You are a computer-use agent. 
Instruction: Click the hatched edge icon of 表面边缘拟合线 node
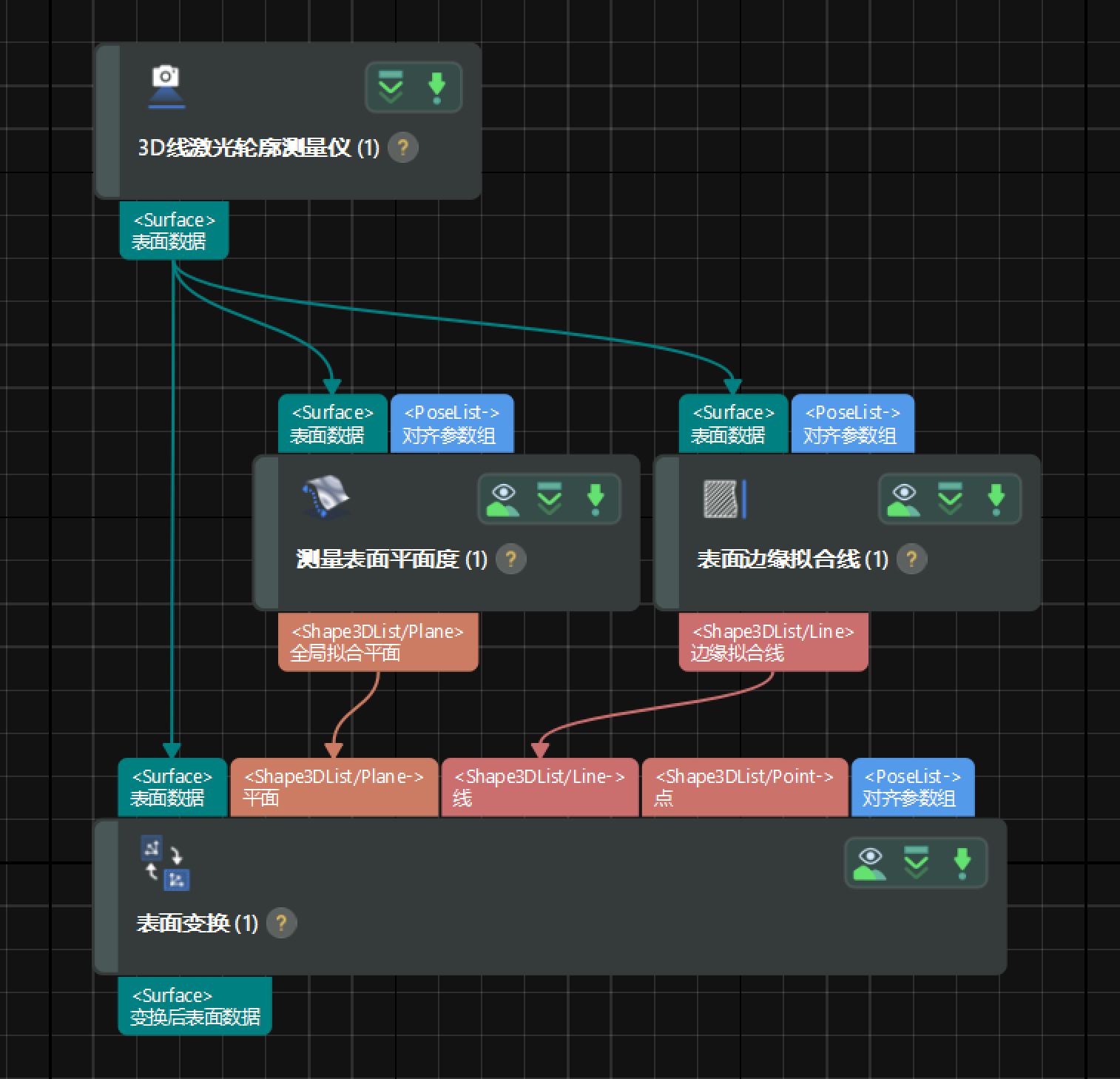click(x=724, y=499)
